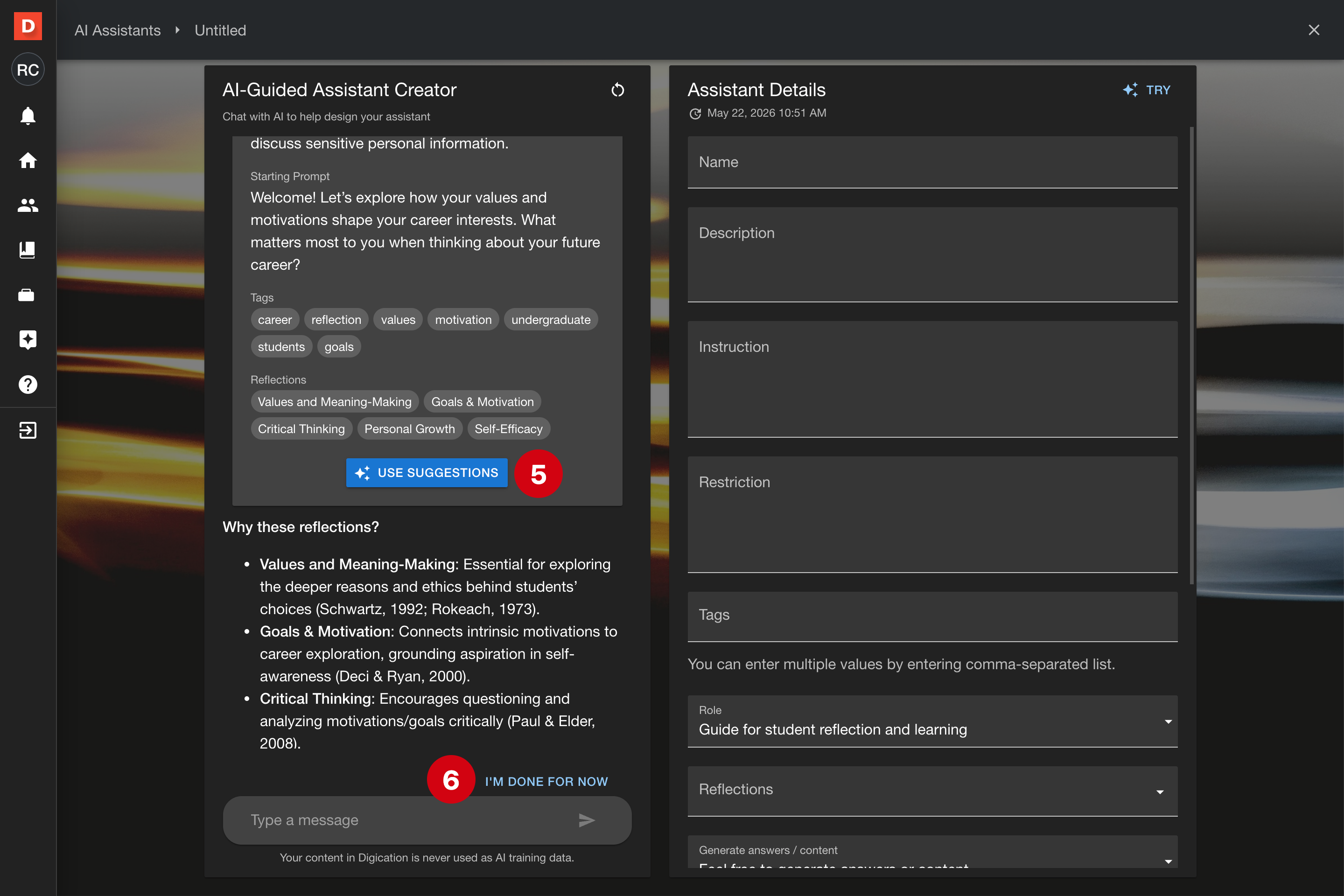
Task: Click the Instruction field
Action: pos(932,379)
